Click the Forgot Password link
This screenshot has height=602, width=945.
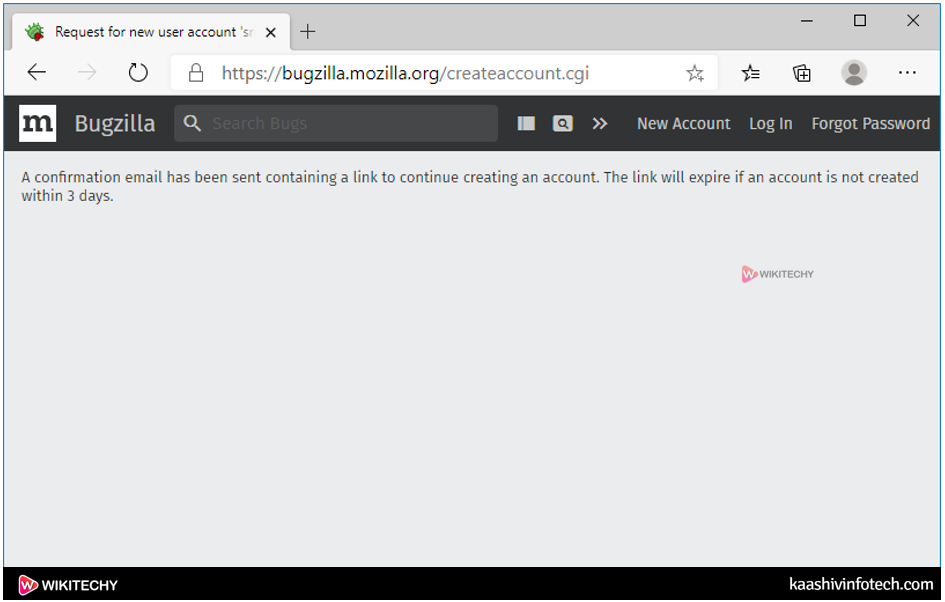pyautogui.click(x=870, y=123)
